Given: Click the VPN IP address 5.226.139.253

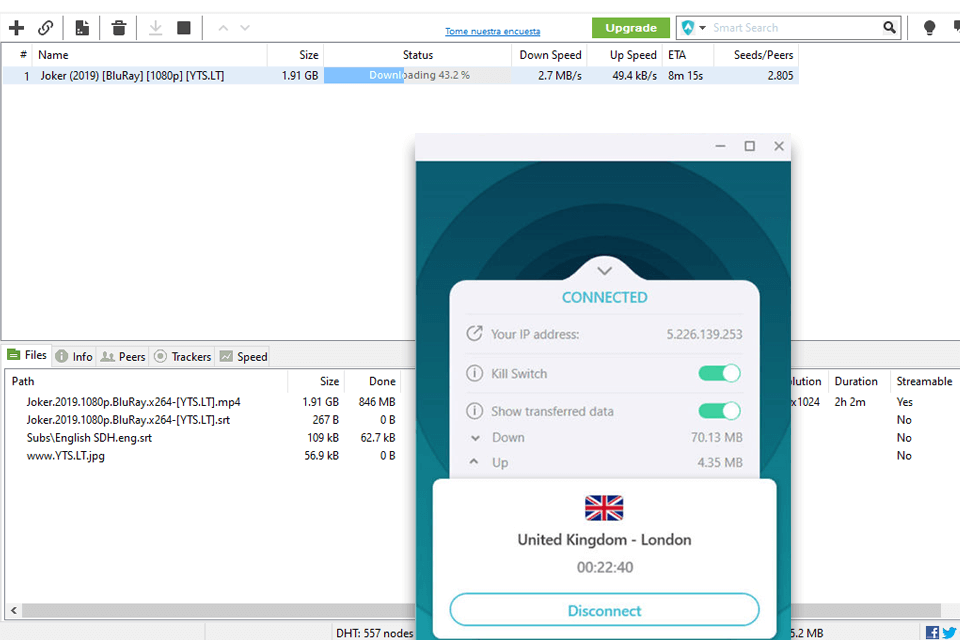Looking at the screenshot, I should (x=704, y=334).
